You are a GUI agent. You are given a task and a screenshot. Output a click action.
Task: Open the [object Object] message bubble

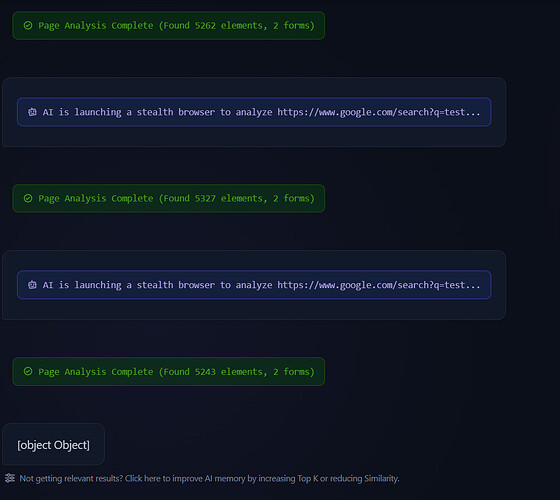click(x=54, y=445)
